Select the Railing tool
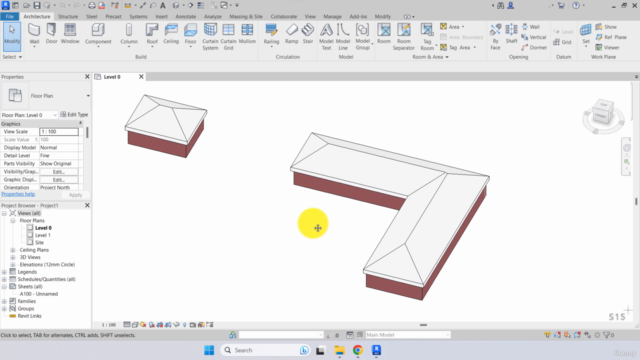 coord(271,35)
